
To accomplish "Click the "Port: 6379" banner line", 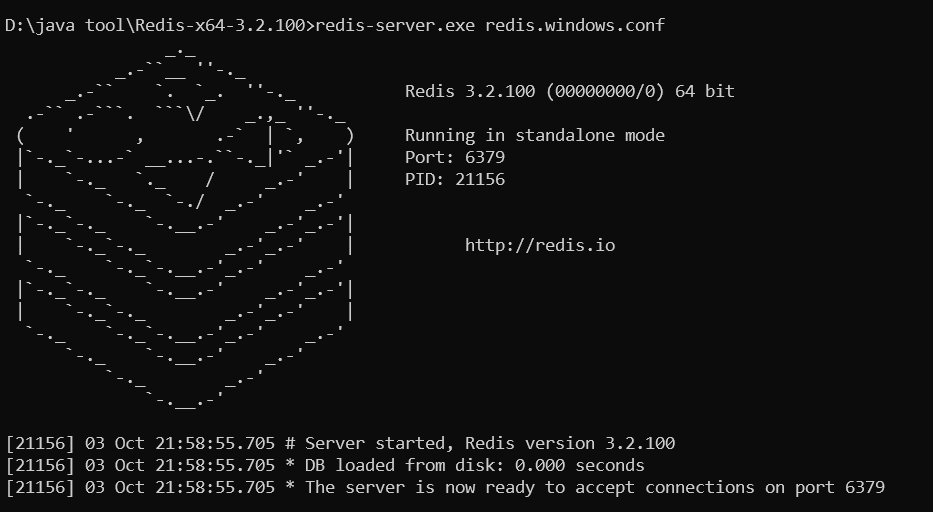I will tap(455, 157).
